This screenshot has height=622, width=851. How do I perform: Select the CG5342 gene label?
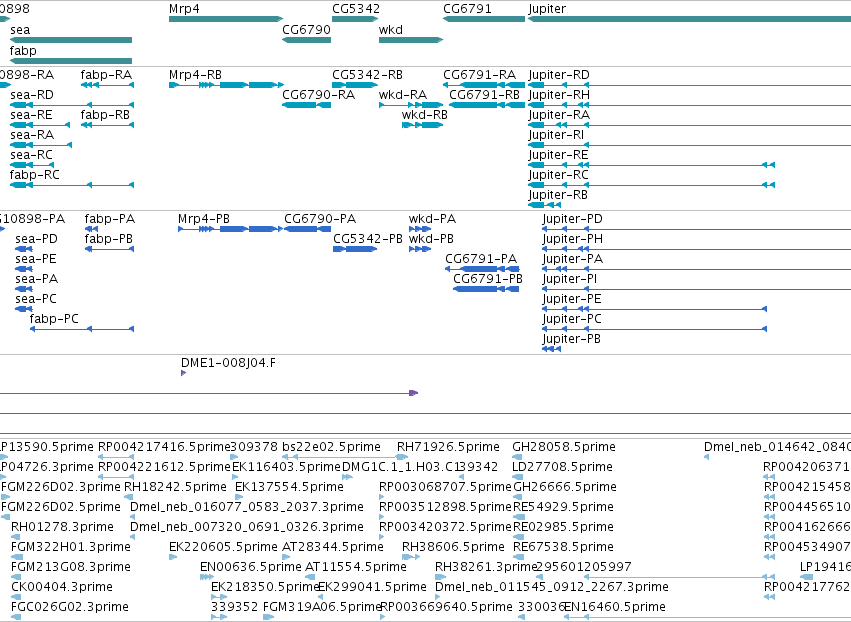356,9
